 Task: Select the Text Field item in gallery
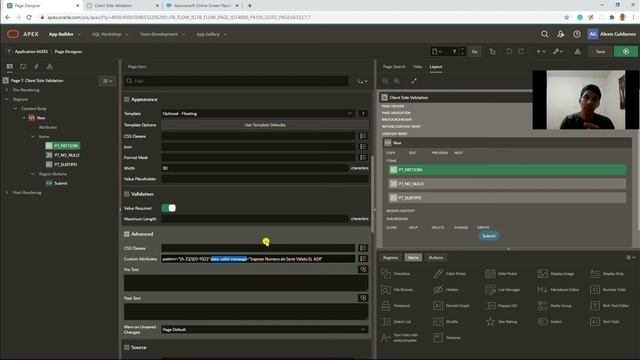point(604,322)
